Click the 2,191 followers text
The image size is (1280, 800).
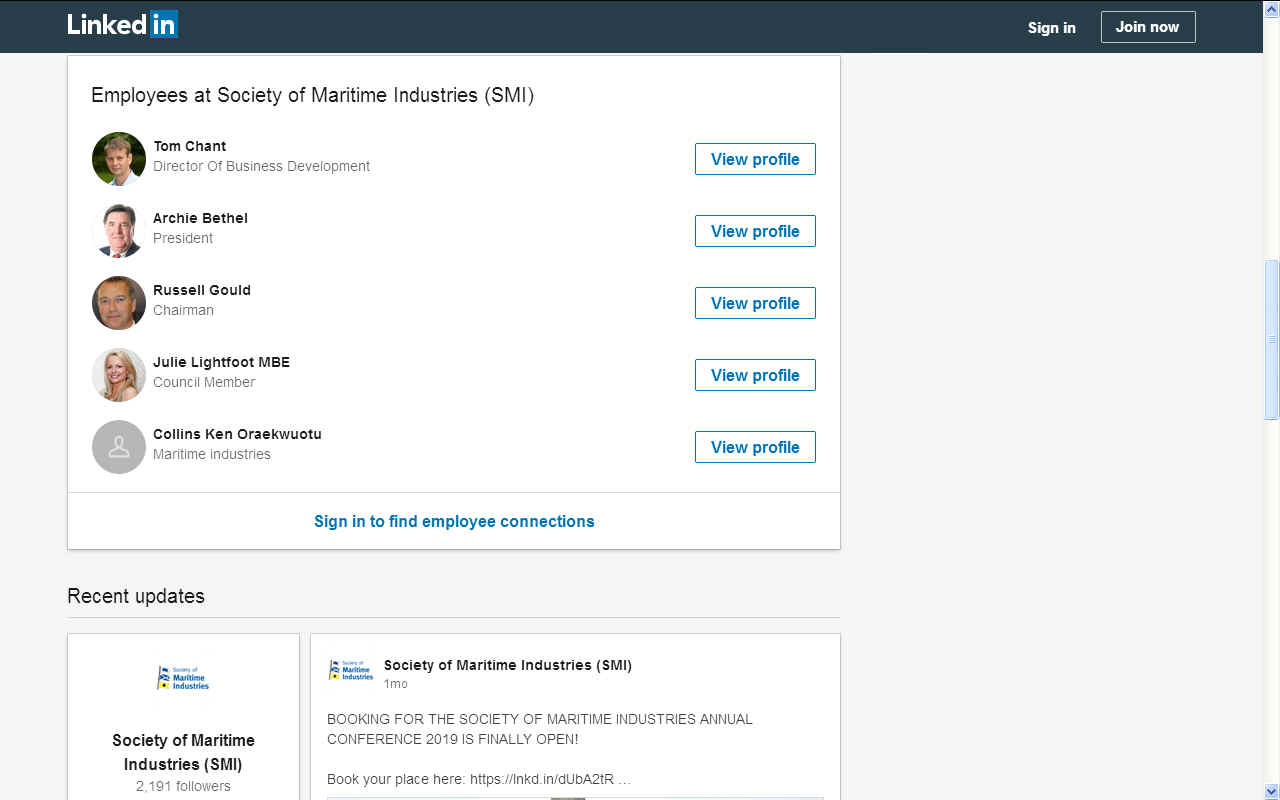183,786
